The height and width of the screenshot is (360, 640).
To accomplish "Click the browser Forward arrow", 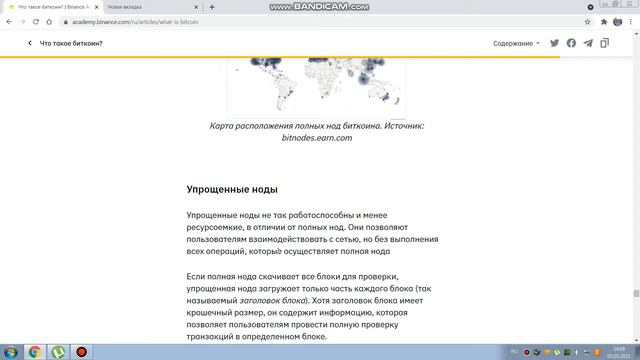I will tap(22, 22).
